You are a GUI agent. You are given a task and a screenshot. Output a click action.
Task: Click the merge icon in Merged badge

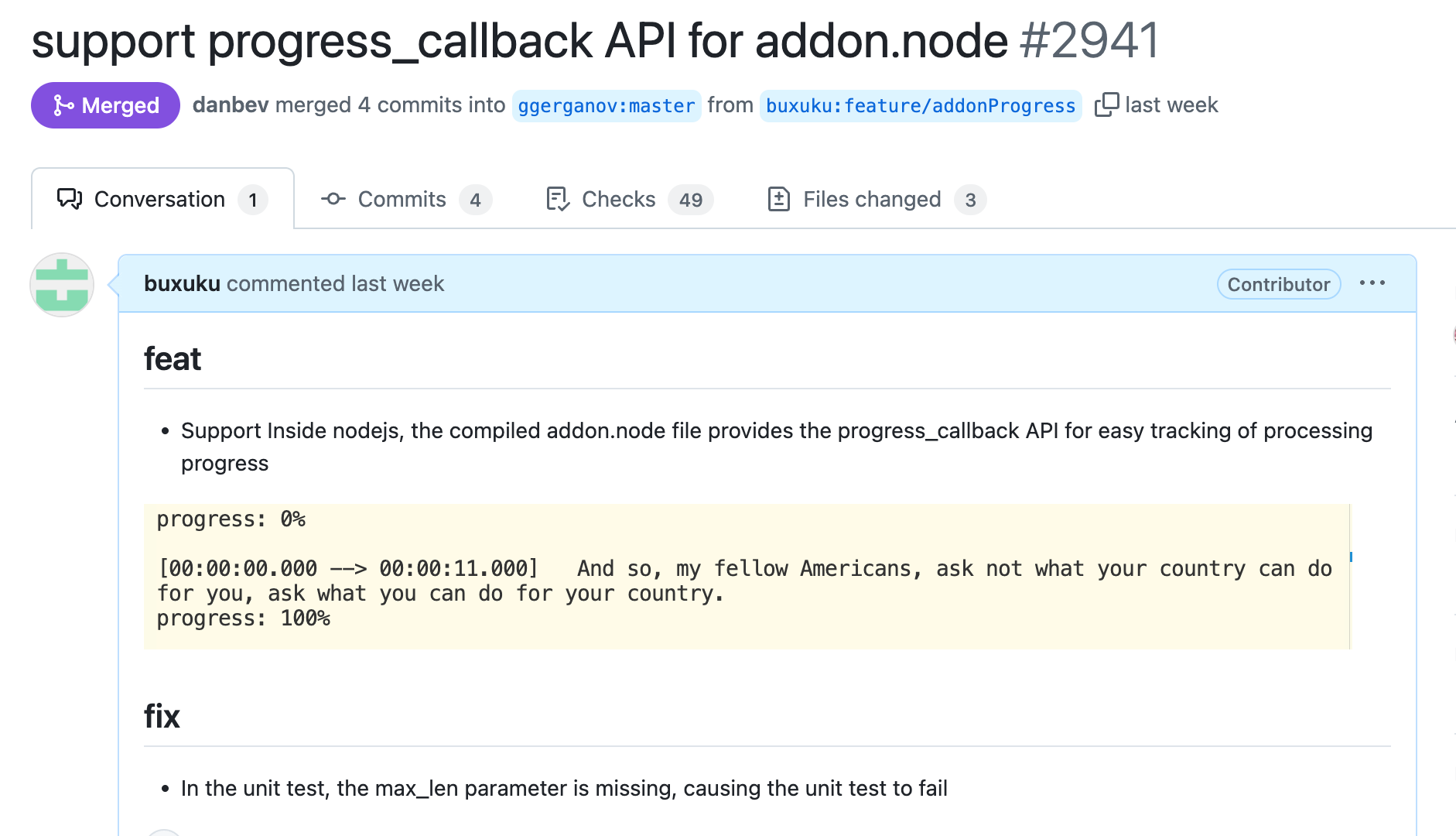[63, 105]
